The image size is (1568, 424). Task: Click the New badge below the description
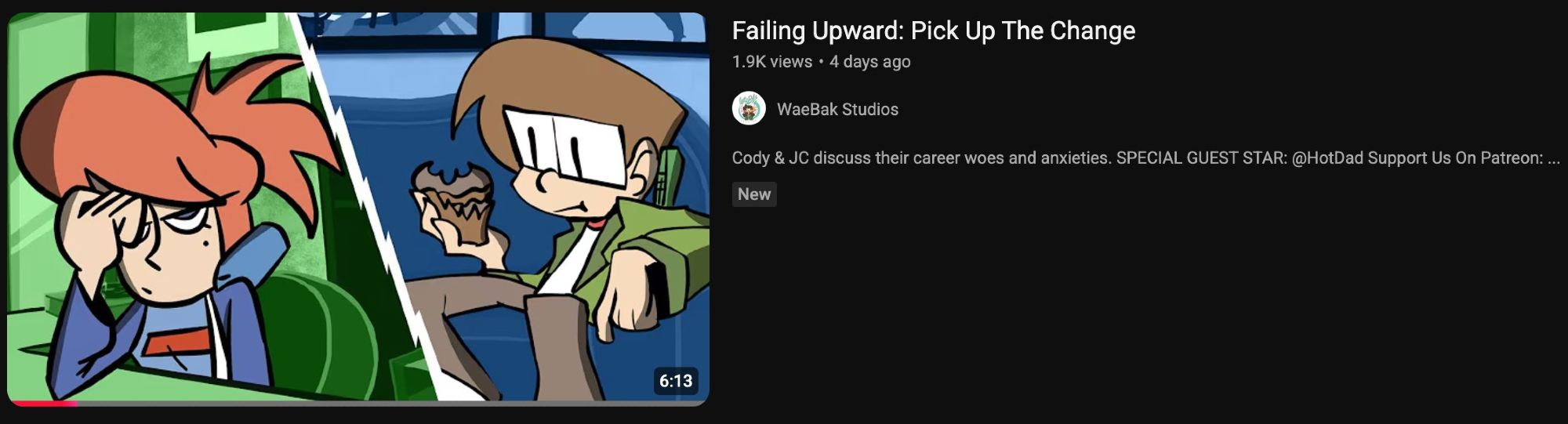754,194
